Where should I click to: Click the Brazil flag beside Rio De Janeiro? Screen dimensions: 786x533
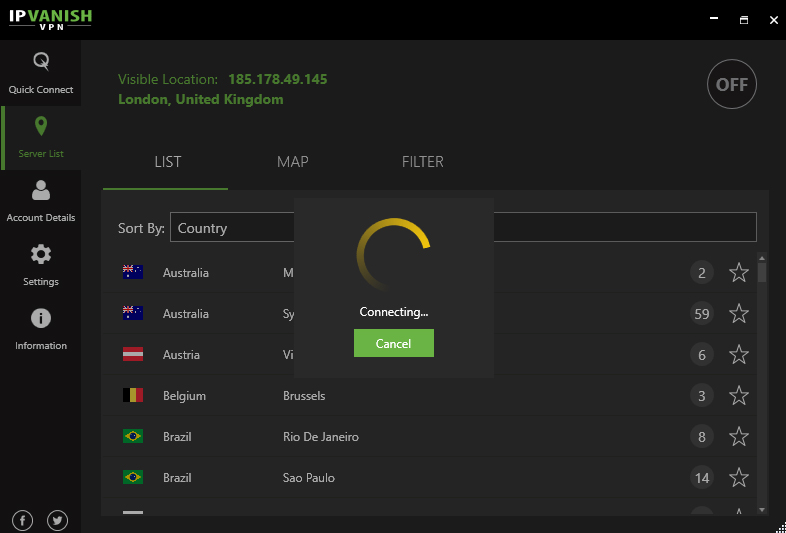(133, 436)
